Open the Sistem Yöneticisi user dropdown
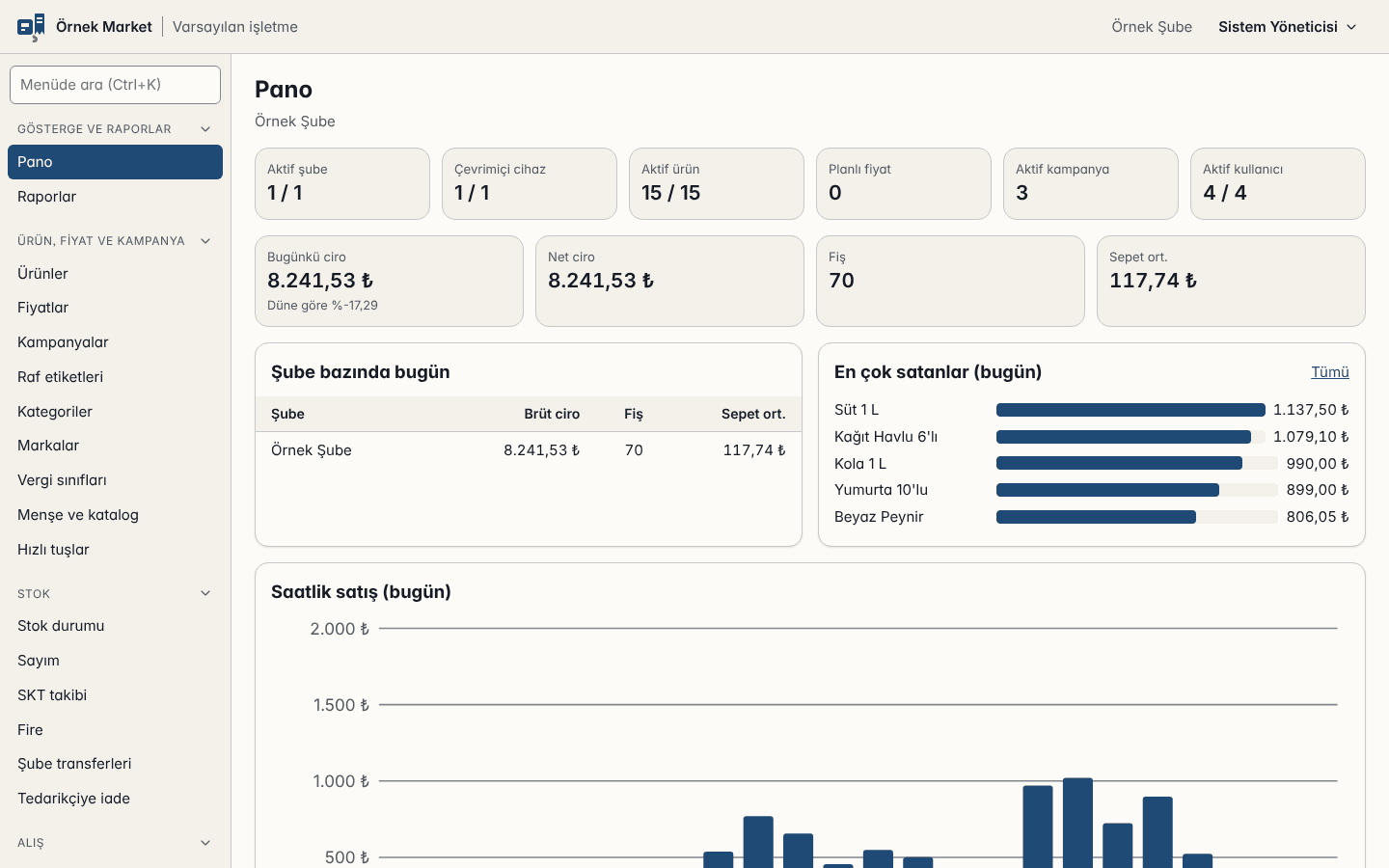The height and width of the screenshot is (868, 1389). tap(1287, 27)
